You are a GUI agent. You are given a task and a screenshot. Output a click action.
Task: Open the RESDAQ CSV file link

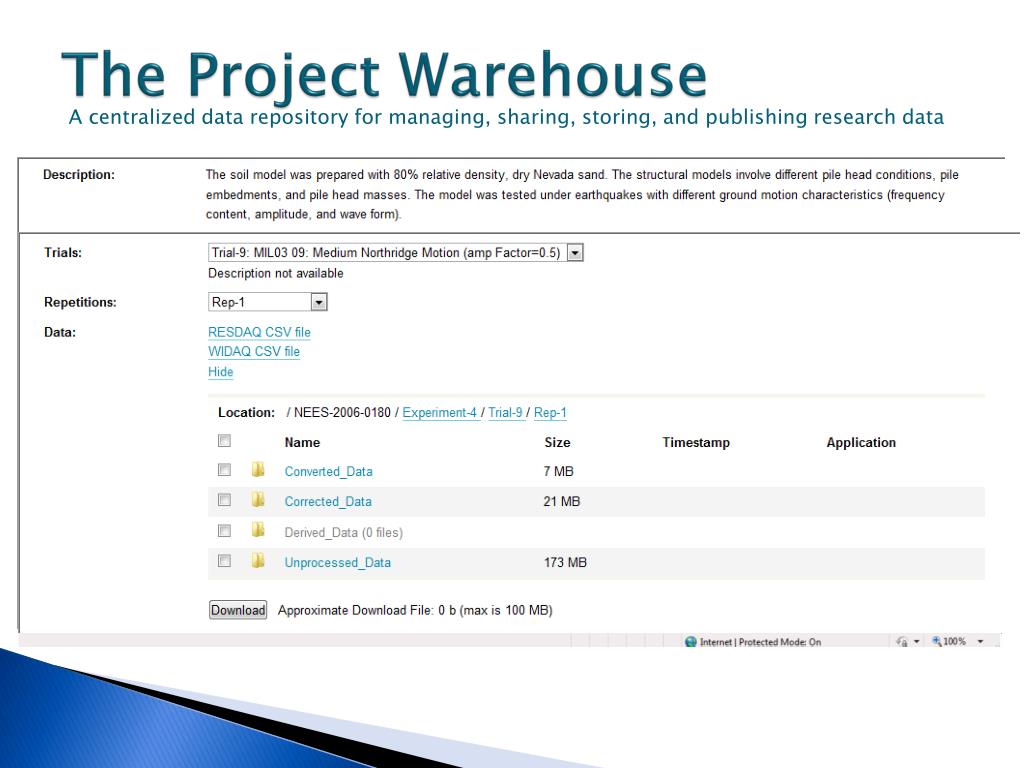259,332
